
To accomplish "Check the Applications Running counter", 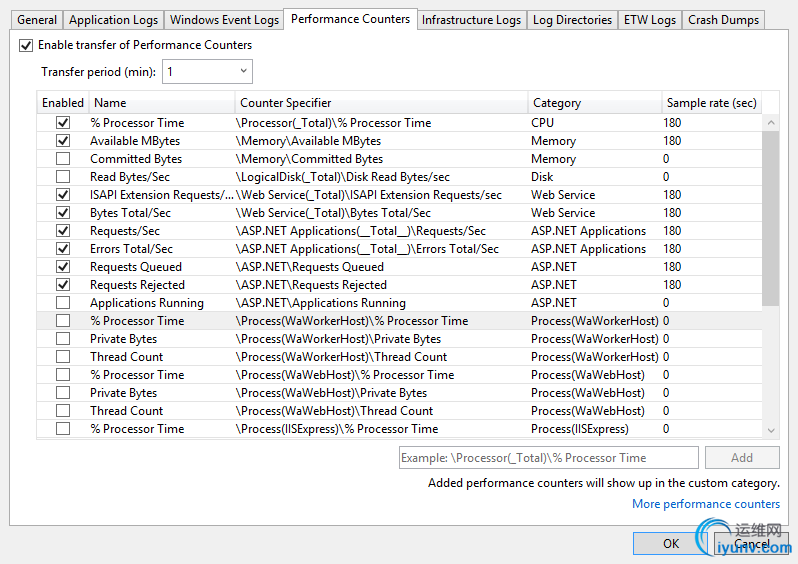I will point(63,303).
